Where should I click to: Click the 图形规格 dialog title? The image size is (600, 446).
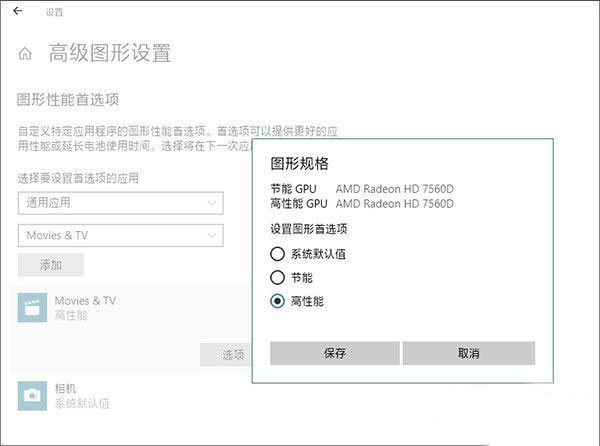[299, 163]
